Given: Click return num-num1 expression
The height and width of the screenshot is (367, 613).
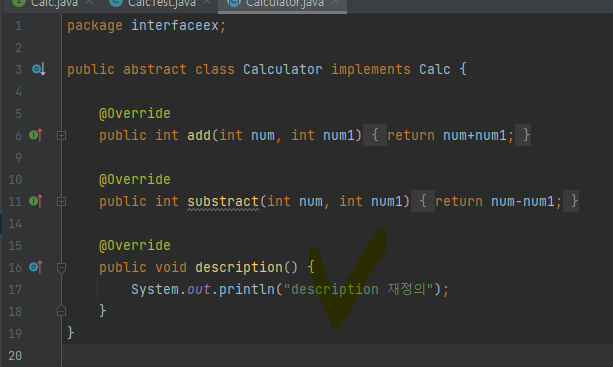Looking at the screenshot, I should click(x=498, y=201).
